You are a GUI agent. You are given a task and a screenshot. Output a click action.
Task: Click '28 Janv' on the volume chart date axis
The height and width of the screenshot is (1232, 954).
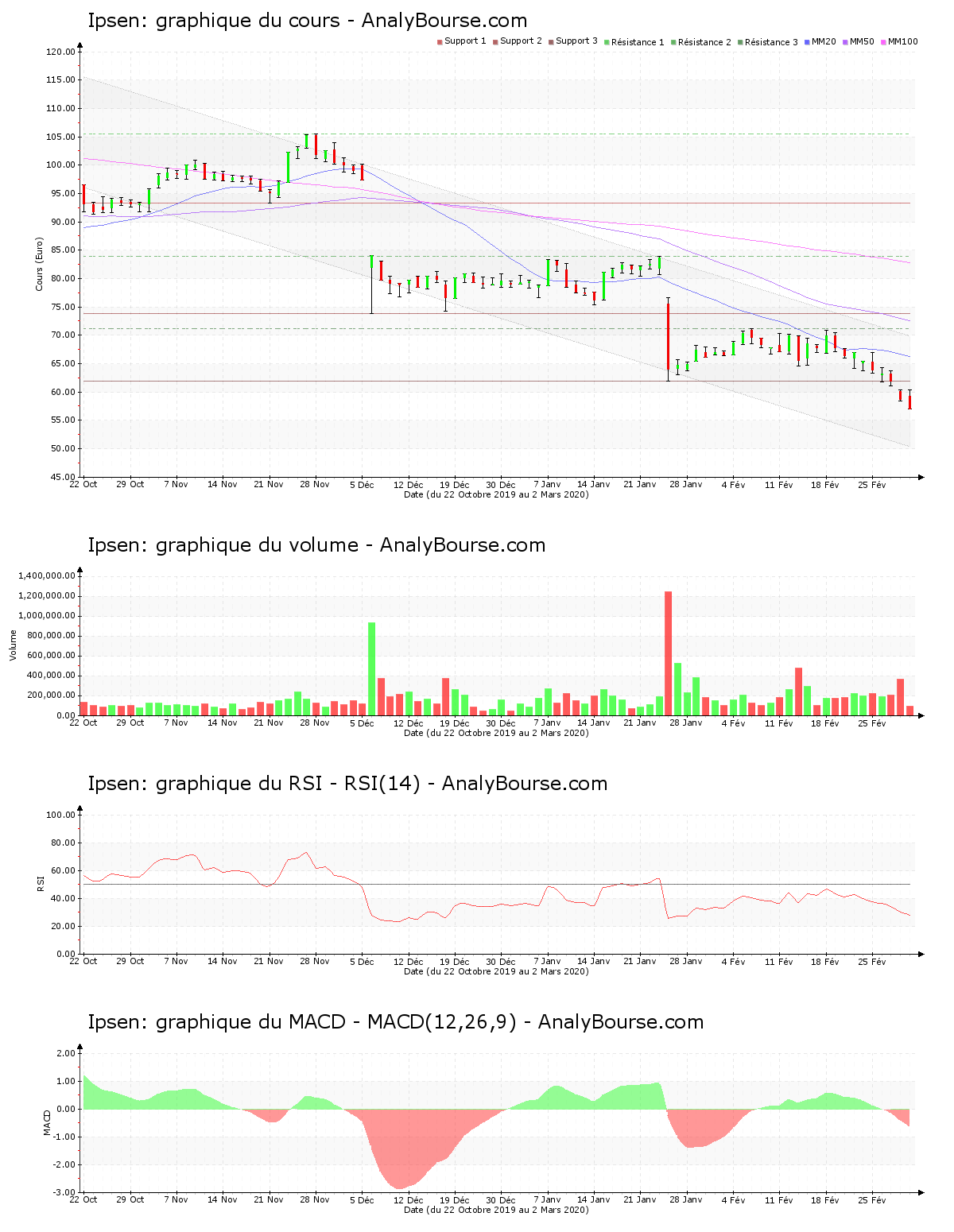(686, 723)
